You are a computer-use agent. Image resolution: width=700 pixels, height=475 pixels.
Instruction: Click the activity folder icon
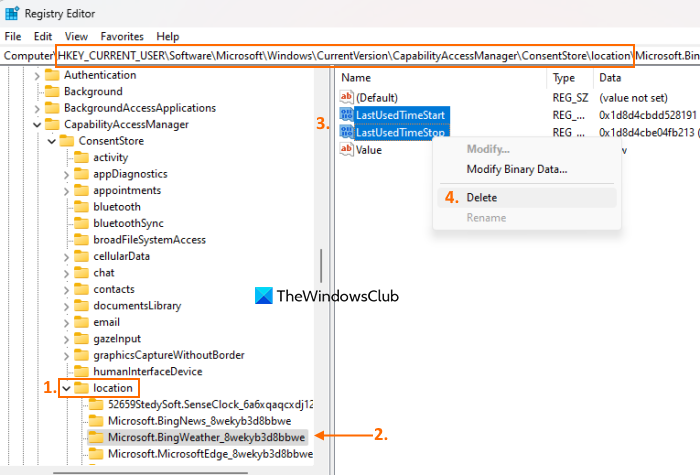pos(81,157)
